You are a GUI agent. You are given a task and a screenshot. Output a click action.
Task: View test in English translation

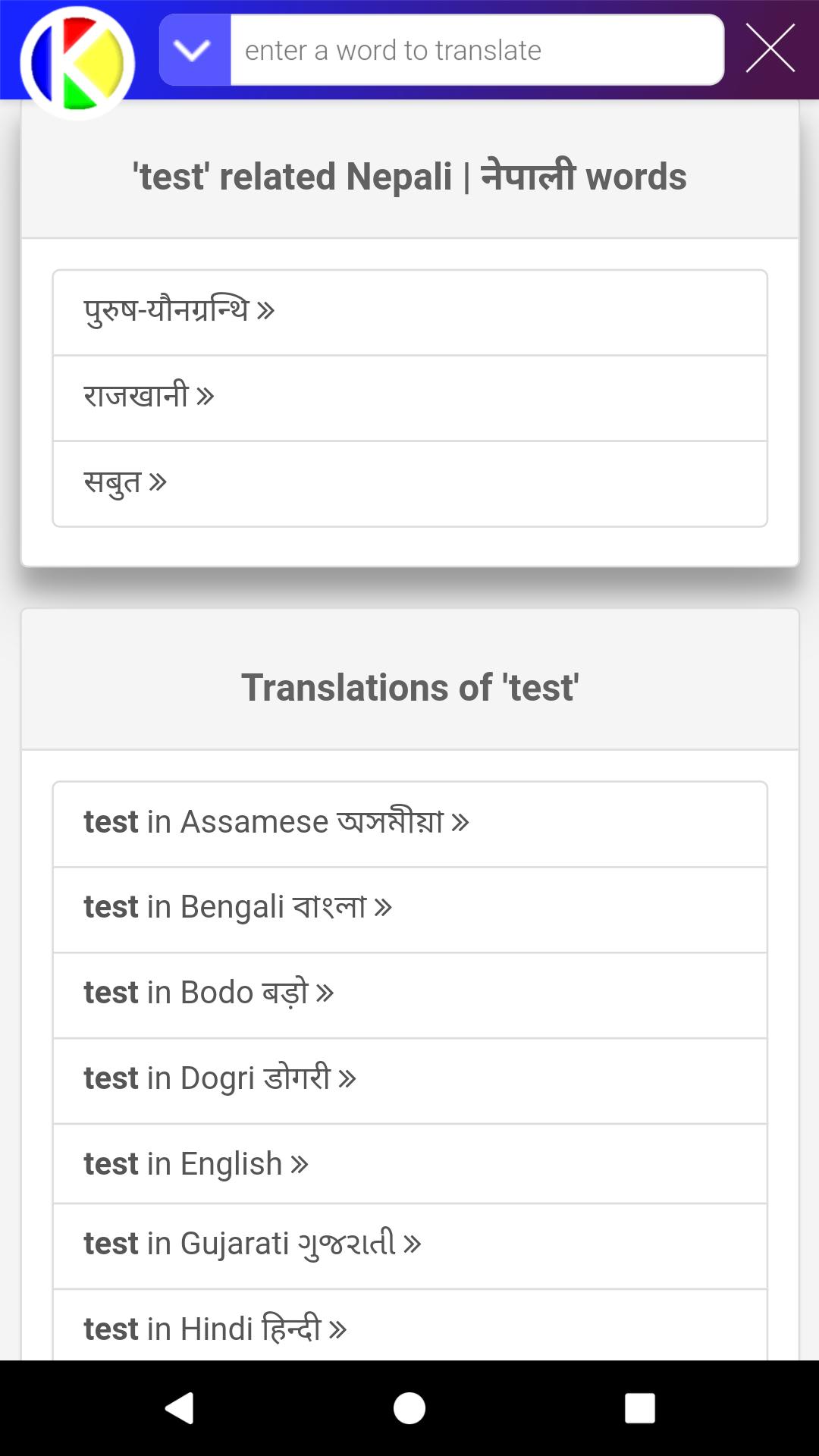click(x=409, y=1164)
